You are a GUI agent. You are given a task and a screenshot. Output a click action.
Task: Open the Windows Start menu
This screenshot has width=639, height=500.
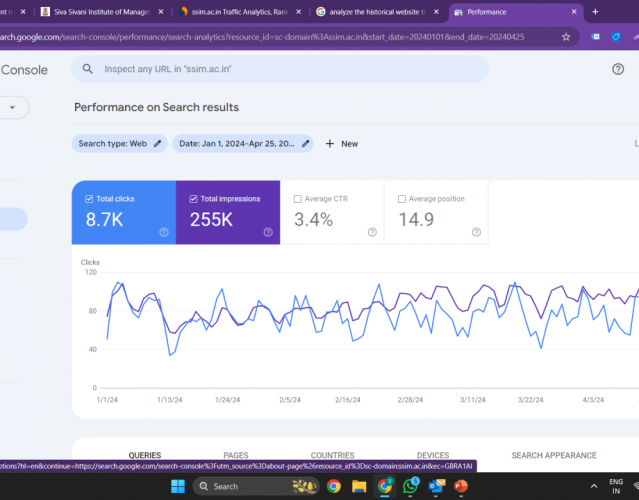(x=179, y=486)
